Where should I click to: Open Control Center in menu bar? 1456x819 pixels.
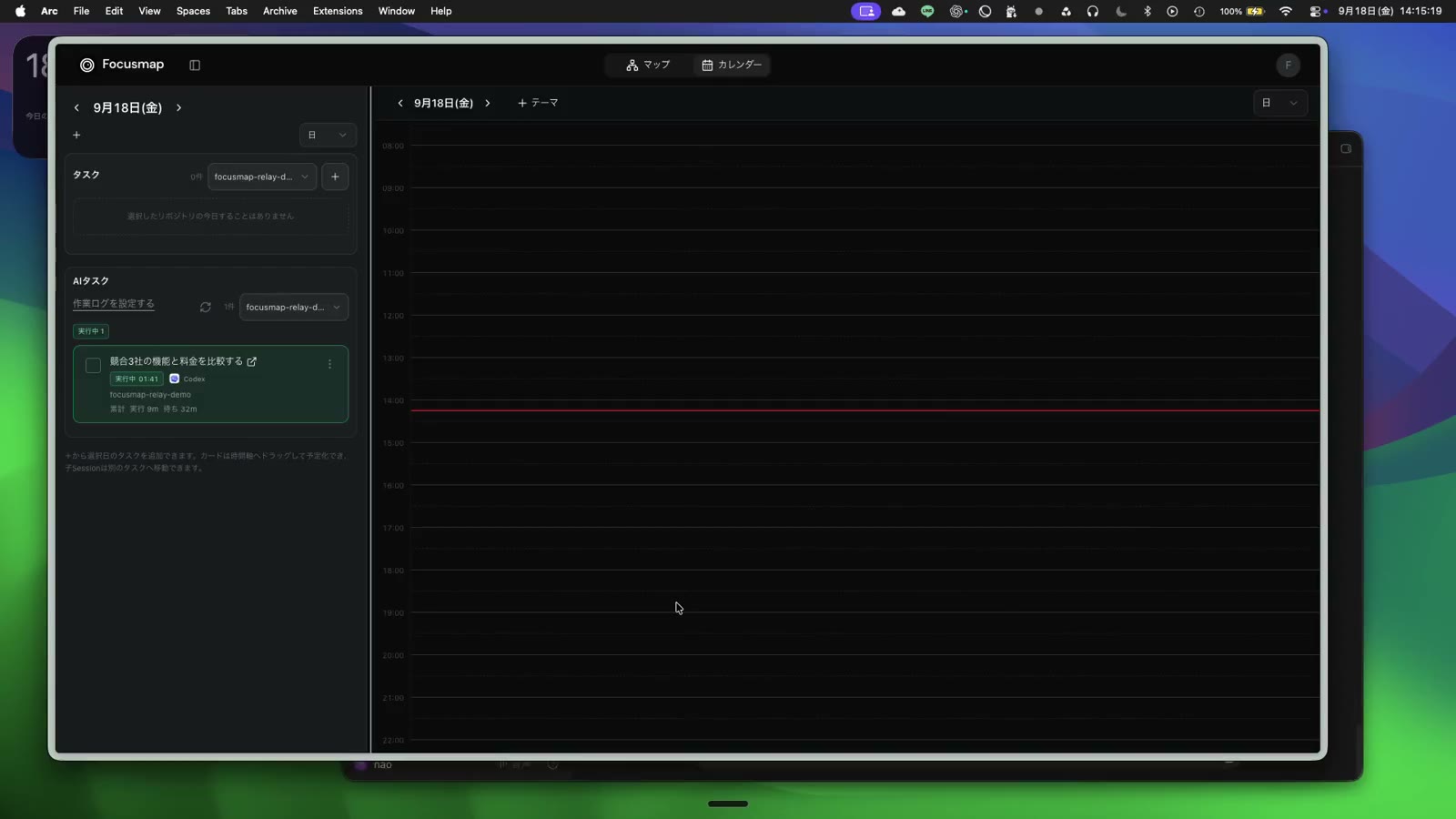(1317, 11)
